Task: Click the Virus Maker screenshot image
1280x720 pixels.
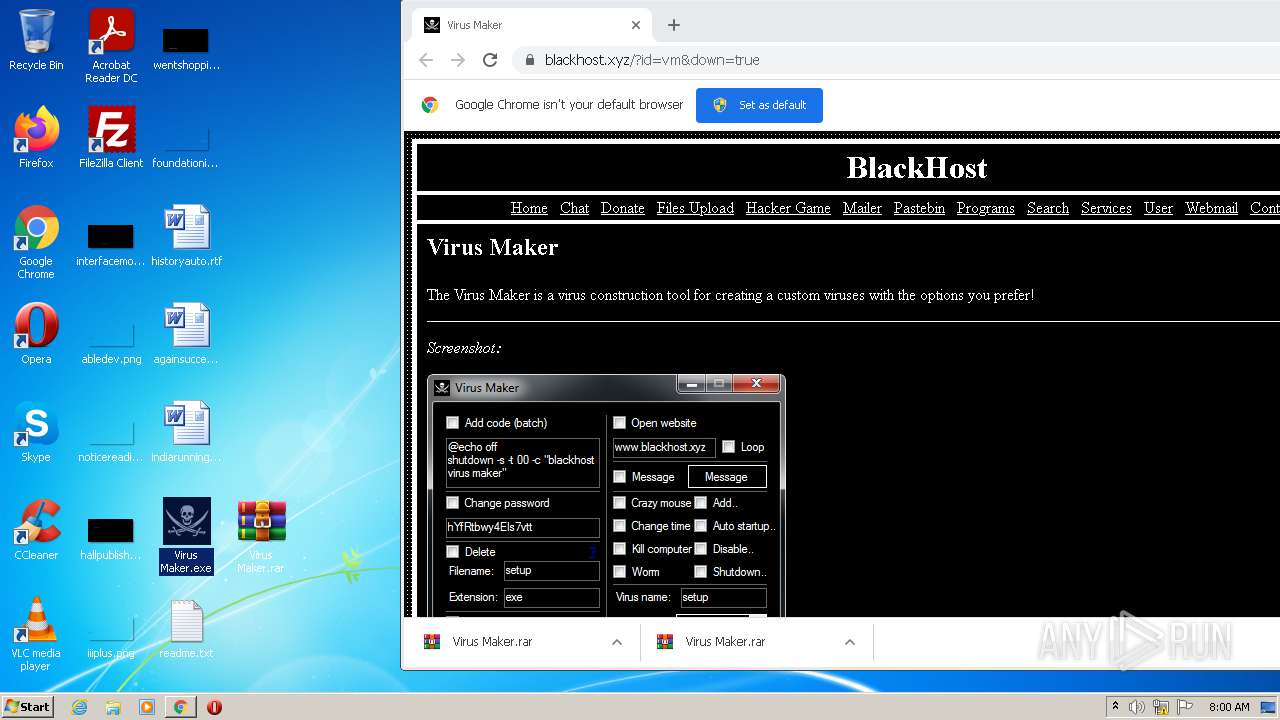Action: 606,495
